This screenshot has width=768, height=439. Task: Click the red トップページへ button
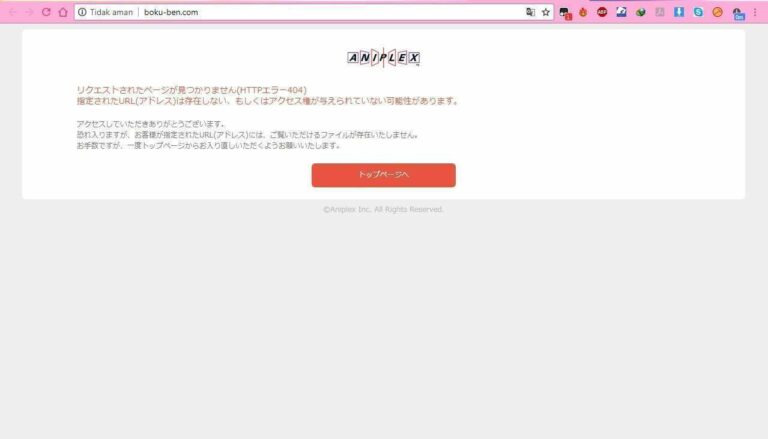coord(383,175)
